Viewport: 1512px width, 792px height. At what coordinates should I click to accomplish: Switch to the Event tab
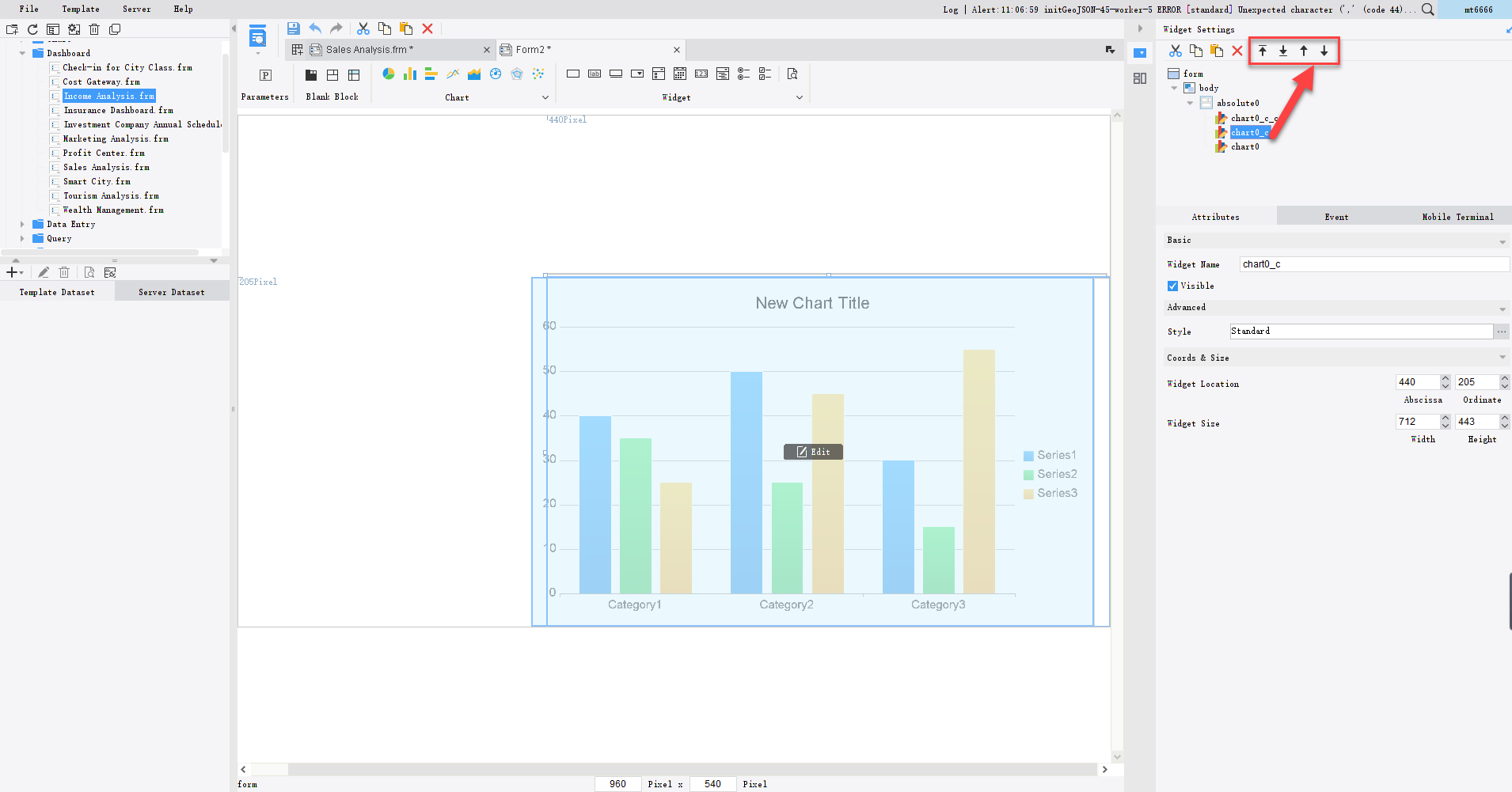1336,217
